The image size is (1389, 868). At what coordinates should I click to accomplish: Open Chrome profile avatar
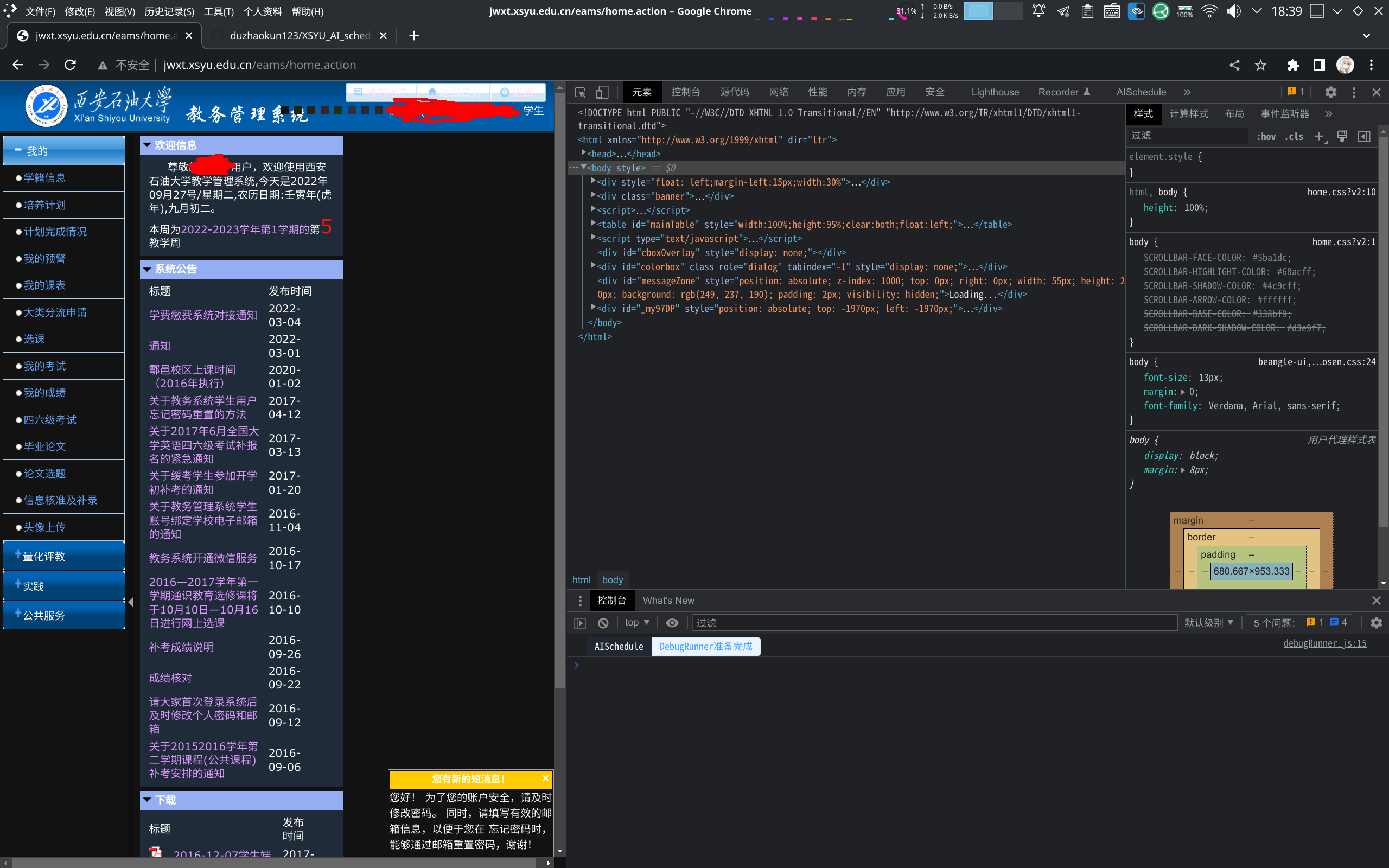click(x=1346, y=65)
